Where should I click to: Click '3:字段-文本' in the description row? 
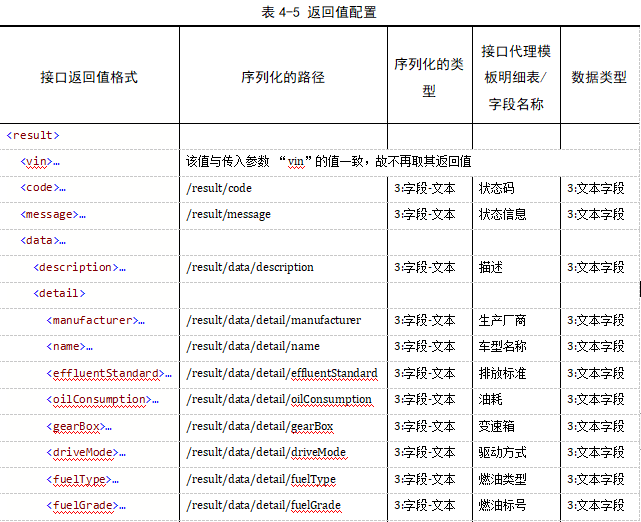pyautogui.click(x=425, y=267)
